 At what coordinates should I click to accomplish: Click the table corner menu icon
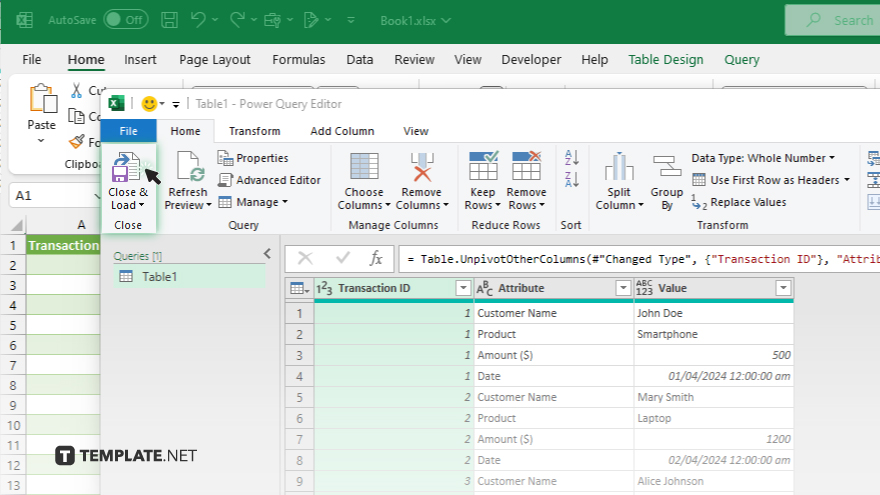(299, 288)
